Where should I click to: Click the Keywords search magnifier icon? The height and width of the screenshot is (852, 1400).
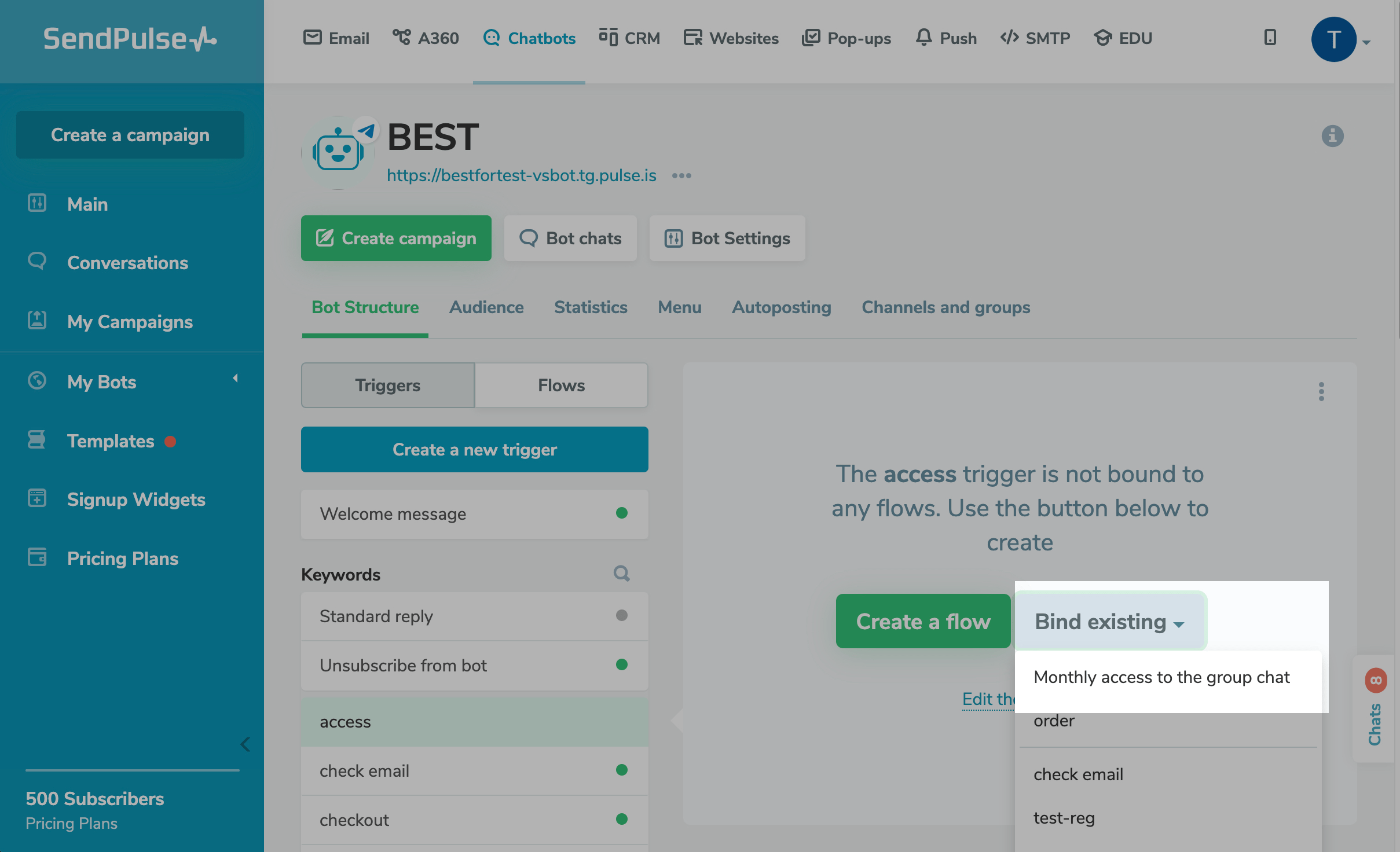pos(621,574)
